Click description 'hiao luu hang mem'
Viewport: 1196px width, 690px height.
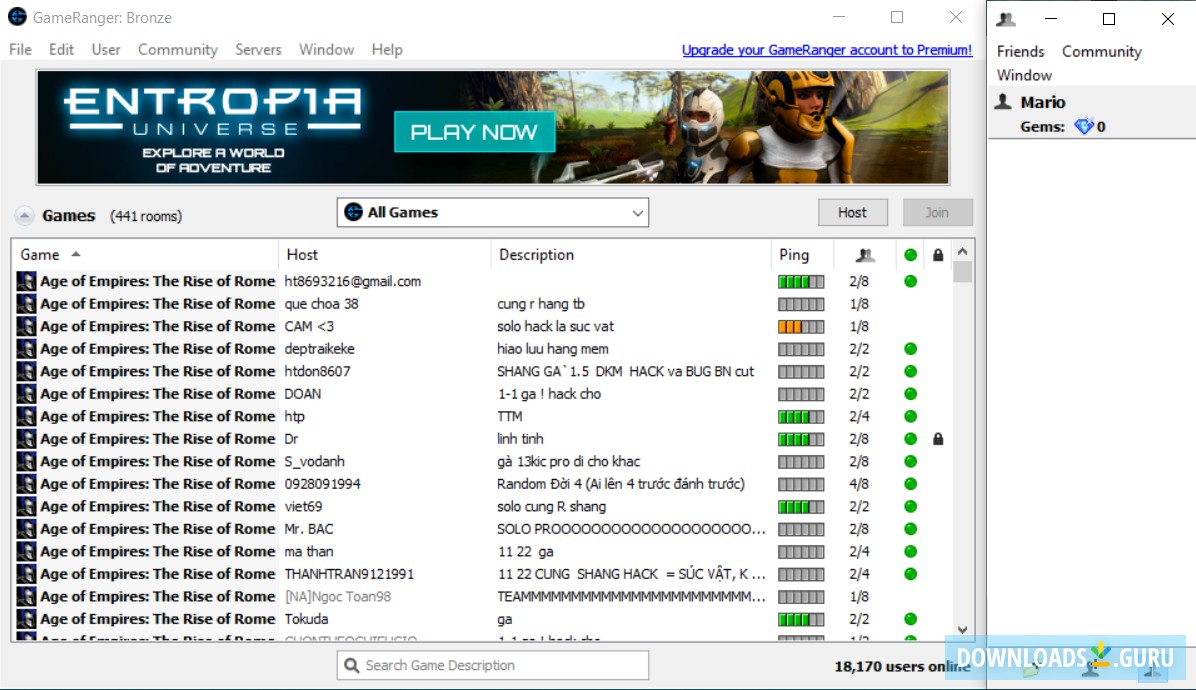tap(553, 348)
